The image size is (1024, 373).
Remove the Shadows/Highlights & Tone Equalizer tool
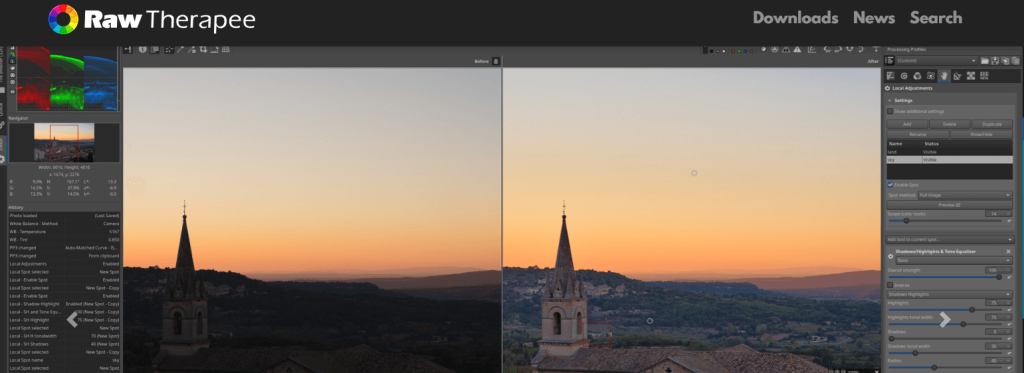click(1008, 251)
